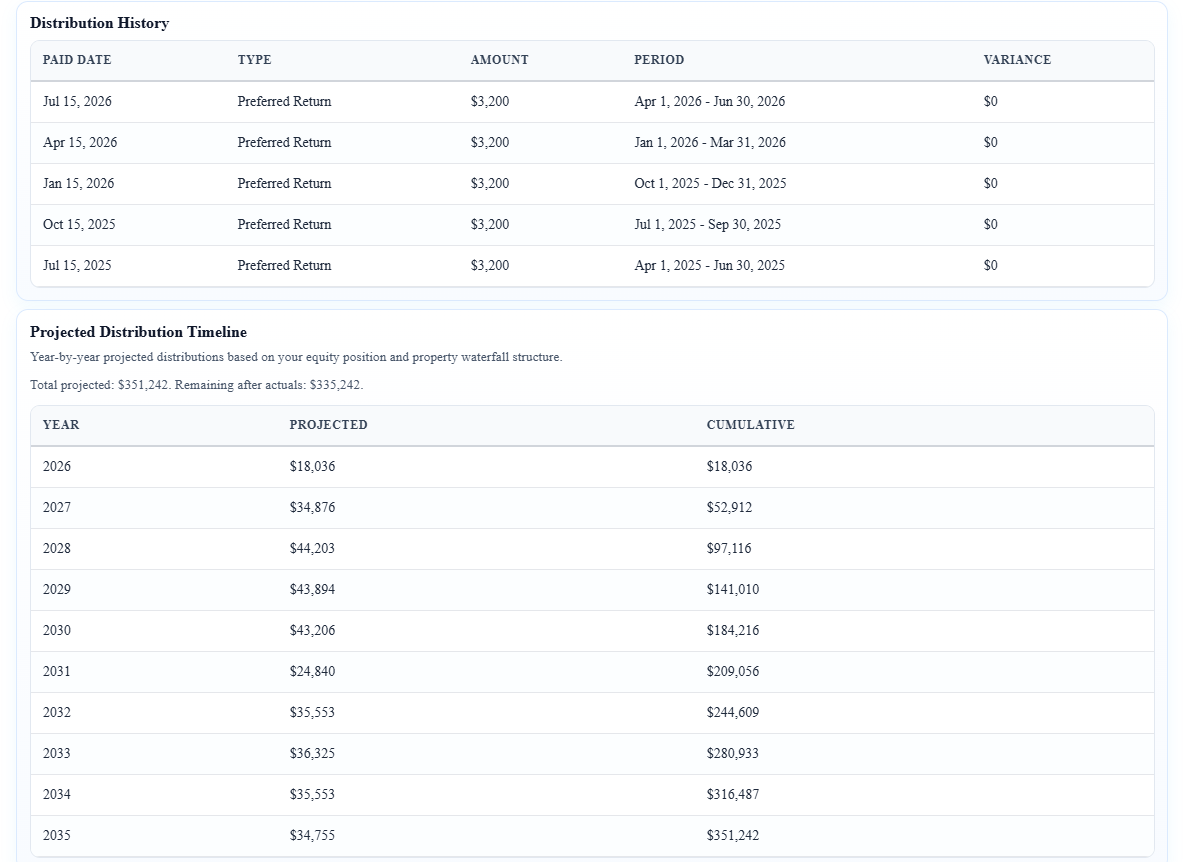Select period Jan 1, 2026 - Mar 31, 2026

tap(710, 142)
